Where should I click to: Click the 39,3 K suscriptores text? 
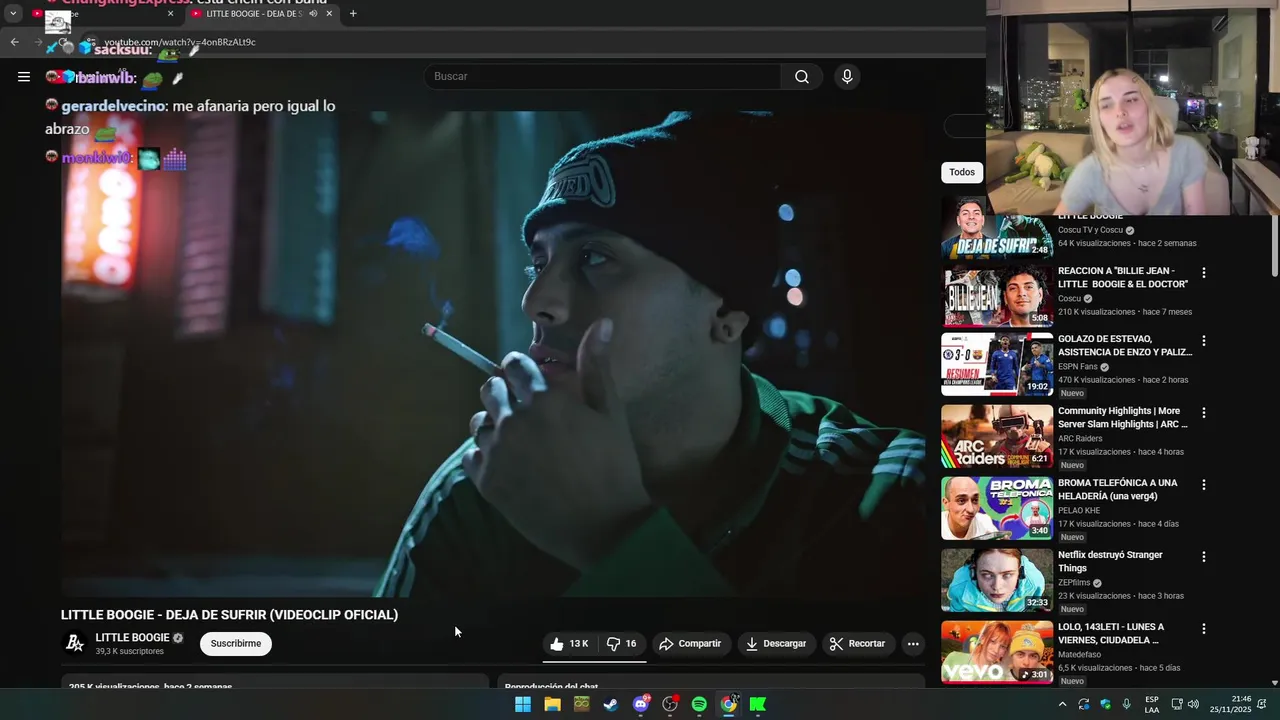click(x=130, y=652)
